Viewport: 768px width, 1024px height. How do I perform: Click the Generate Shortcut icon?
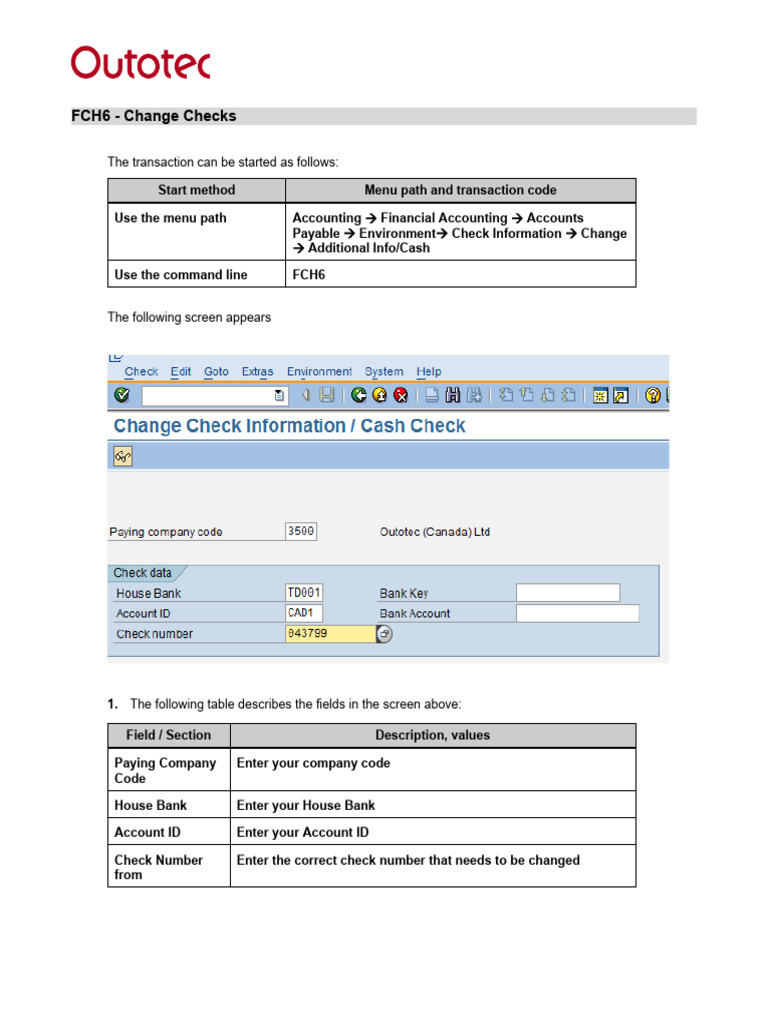(x=621, y=395)
